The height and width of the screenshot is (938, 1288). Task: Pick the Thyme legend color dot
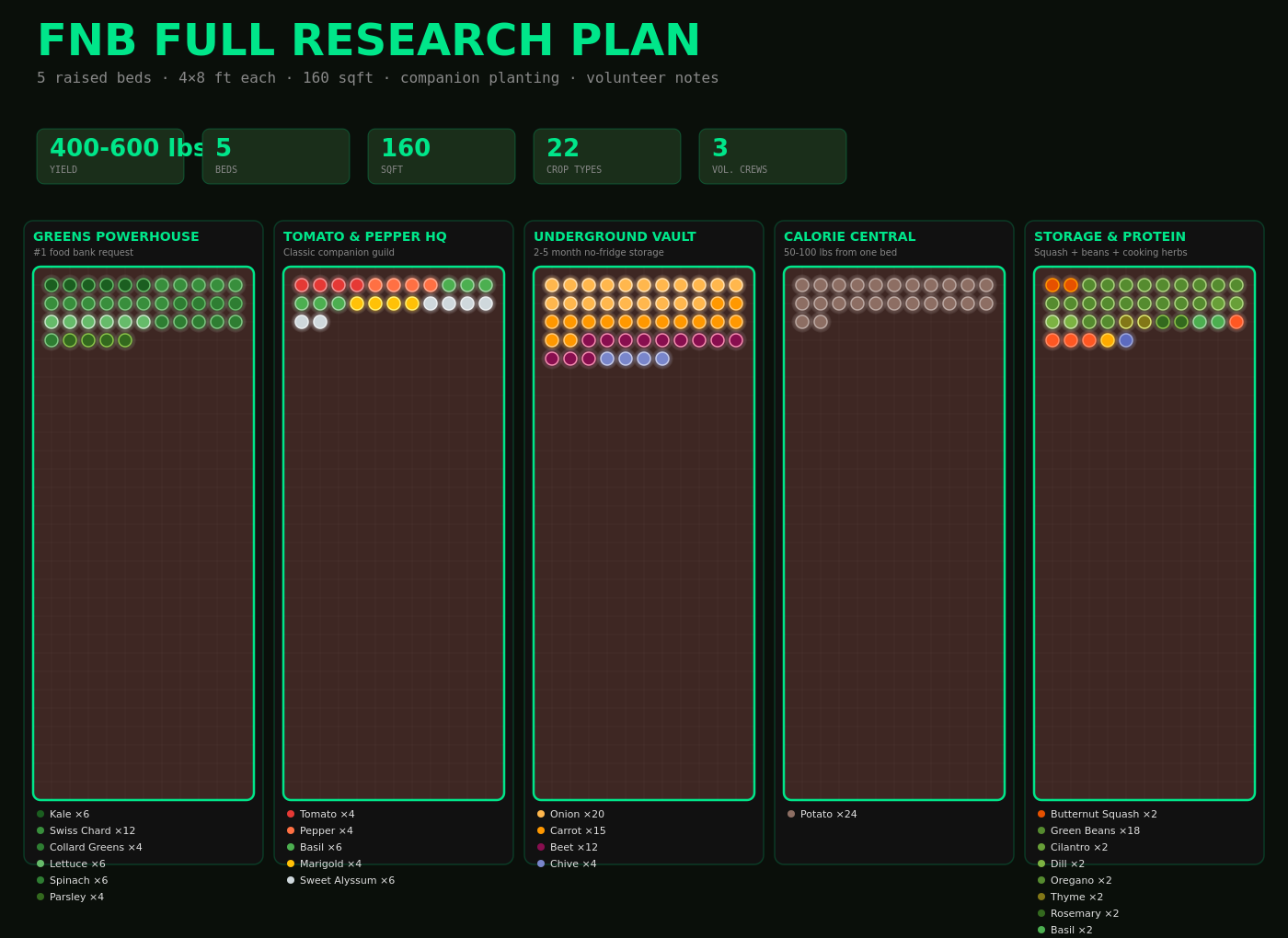tap(1041, 897)
